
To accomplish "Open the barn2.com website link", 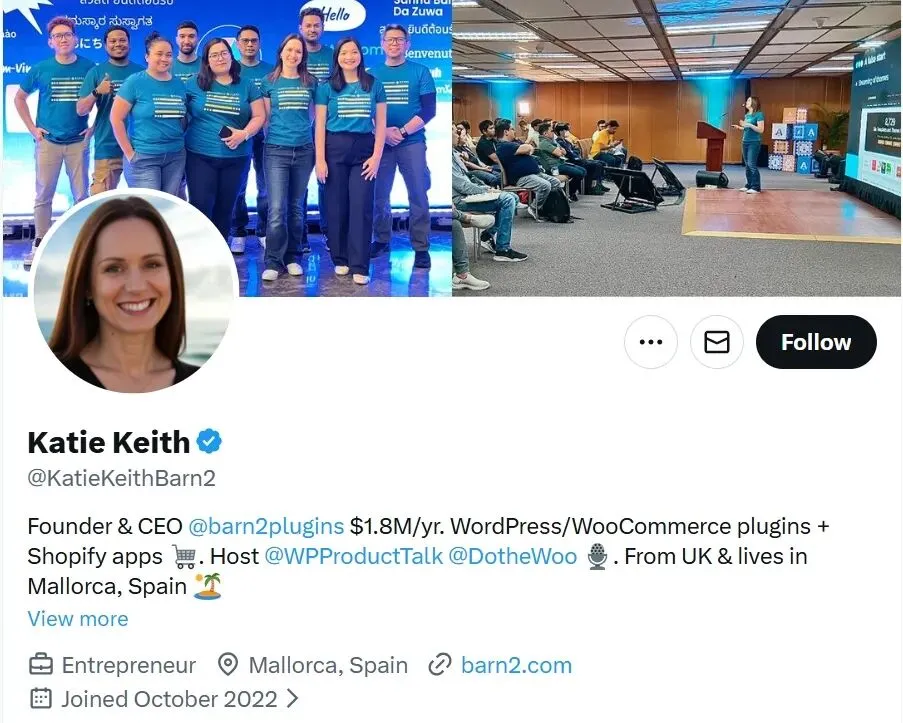I will coord(516,665).
